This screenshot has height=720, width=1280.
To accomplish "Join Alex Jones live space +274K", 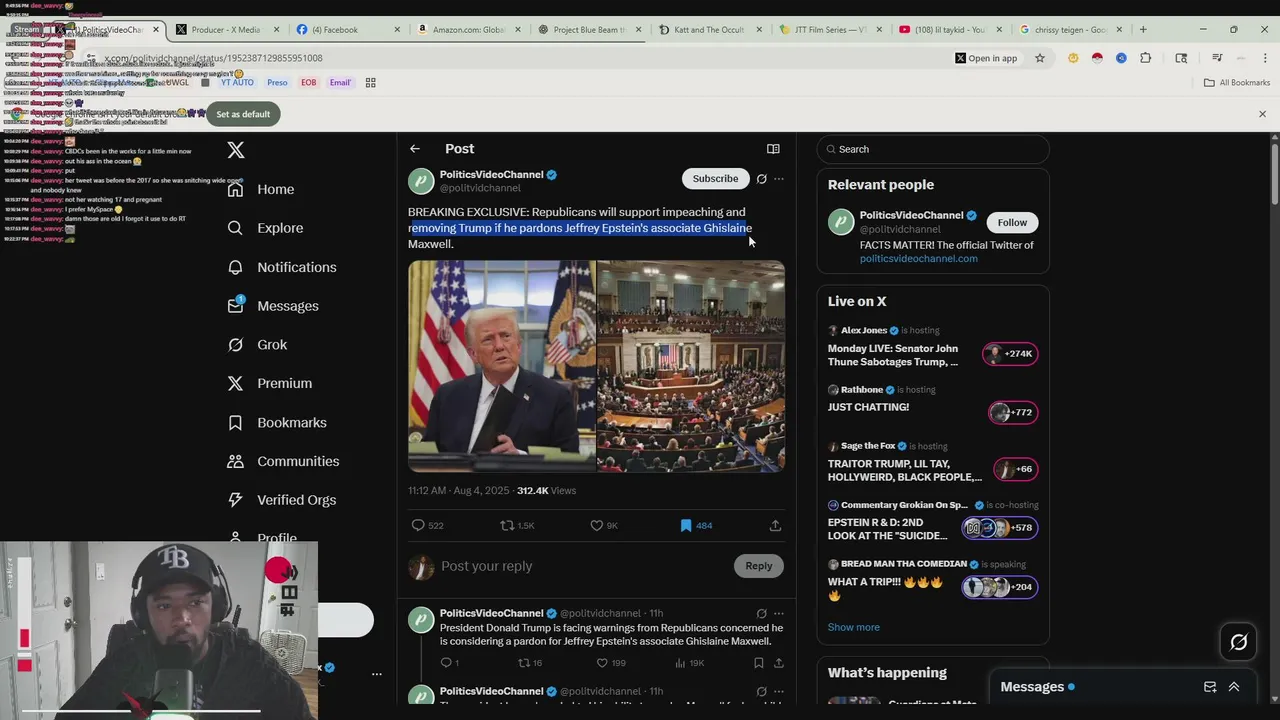I will (x=1010, y=354).
